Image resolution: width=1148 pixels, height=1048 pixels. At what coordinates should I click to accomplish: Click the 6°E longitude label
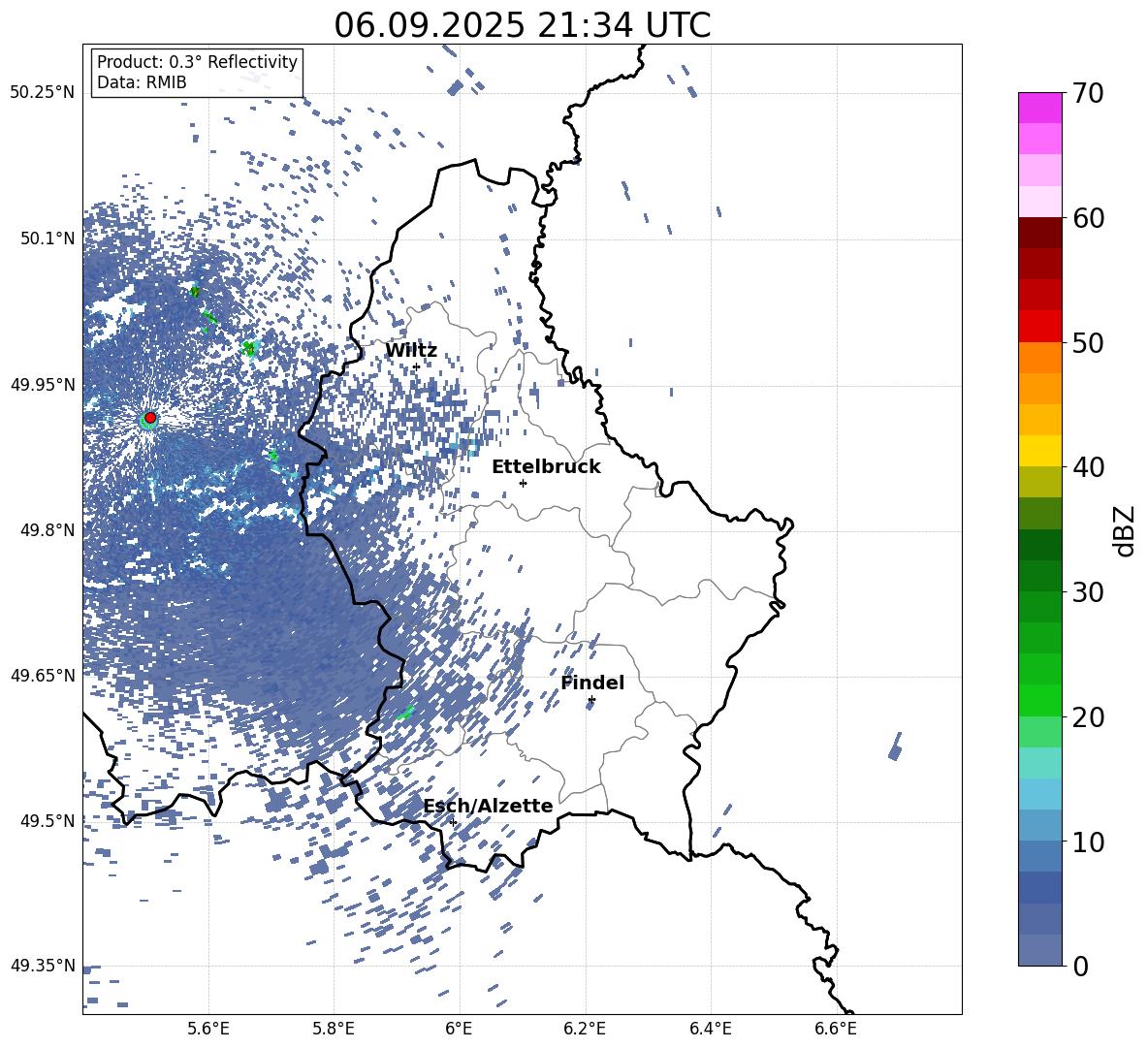pyautogui.click(x=459, y=1029)
